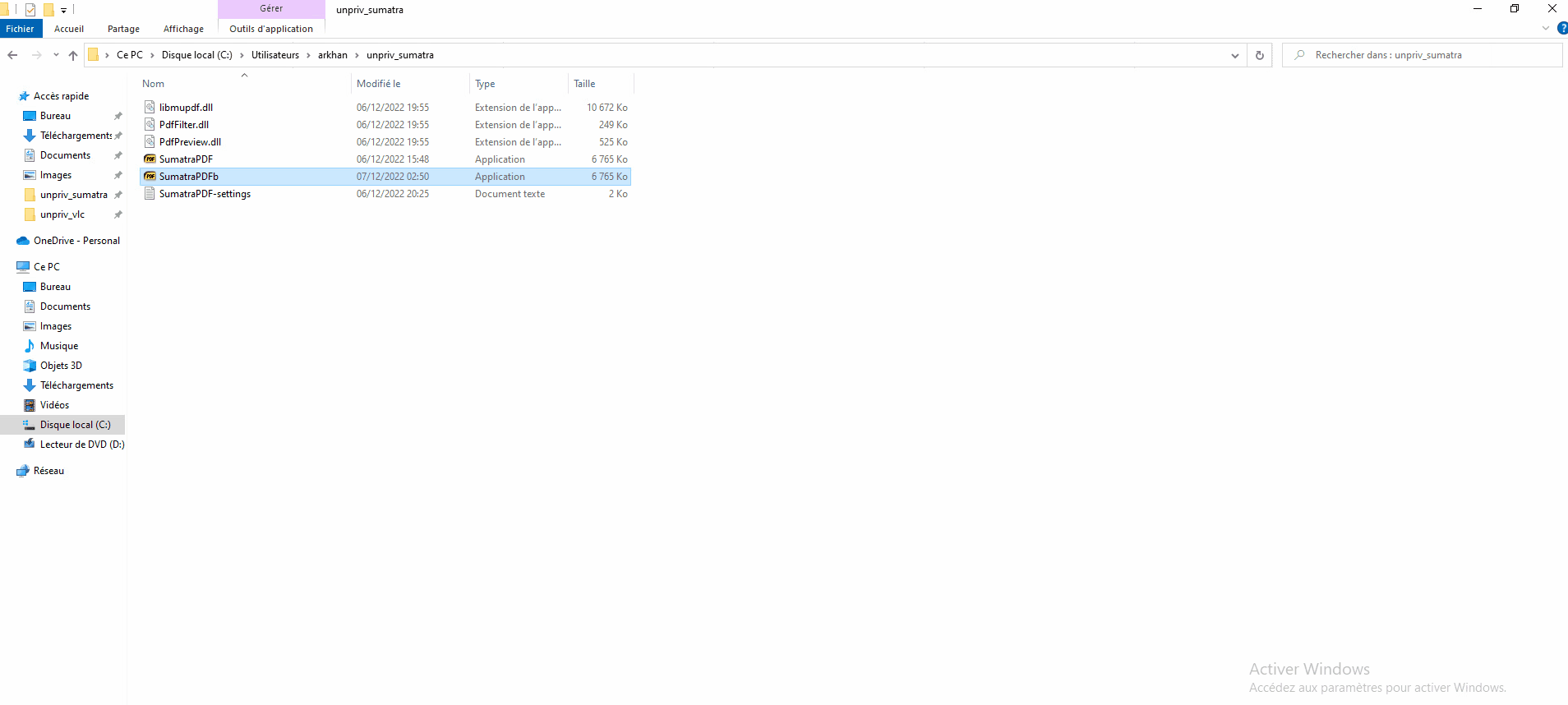Open pinned Téléchargements in quick access

pyautogui.click(x=76, y=136)
